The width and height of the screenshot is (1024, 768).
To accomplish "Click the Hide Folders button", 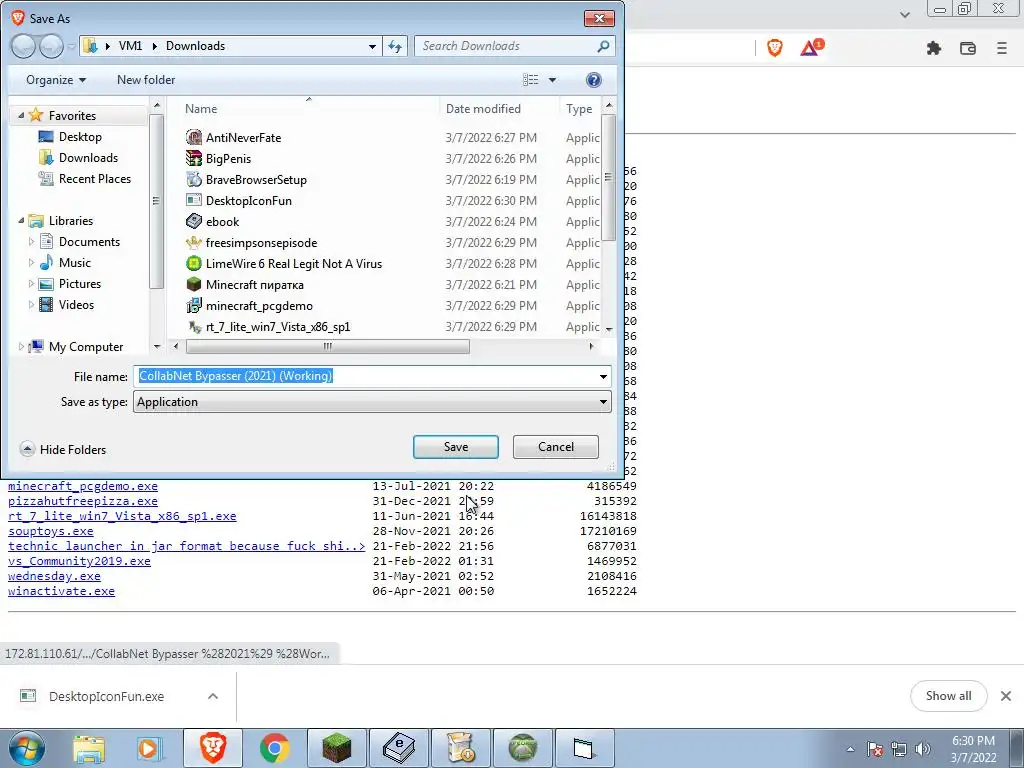I will 63,449.
